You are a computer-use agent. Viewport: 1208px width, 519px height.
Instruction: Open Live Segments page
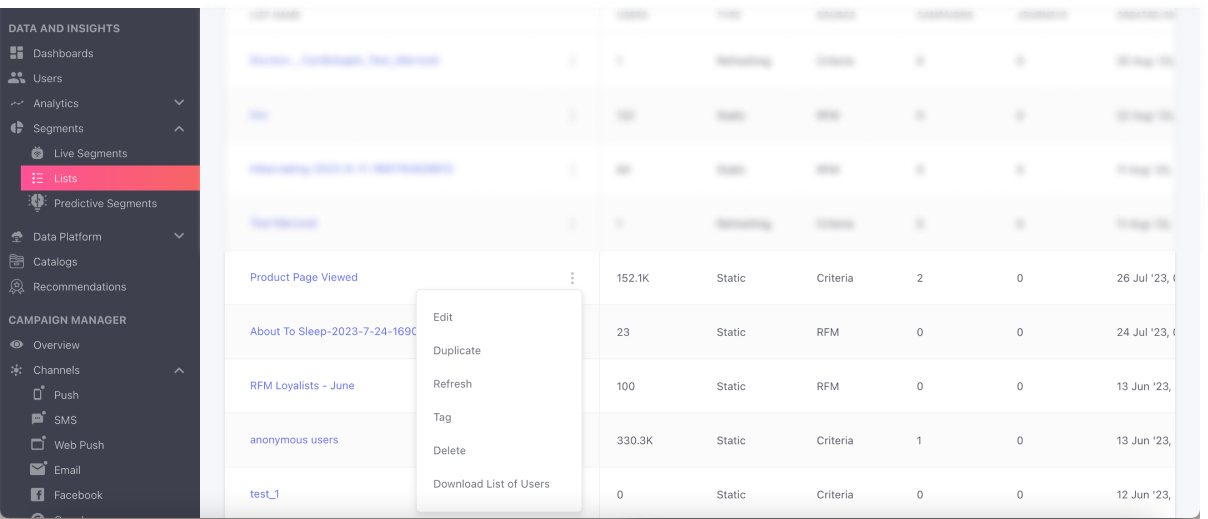point(90,153)
